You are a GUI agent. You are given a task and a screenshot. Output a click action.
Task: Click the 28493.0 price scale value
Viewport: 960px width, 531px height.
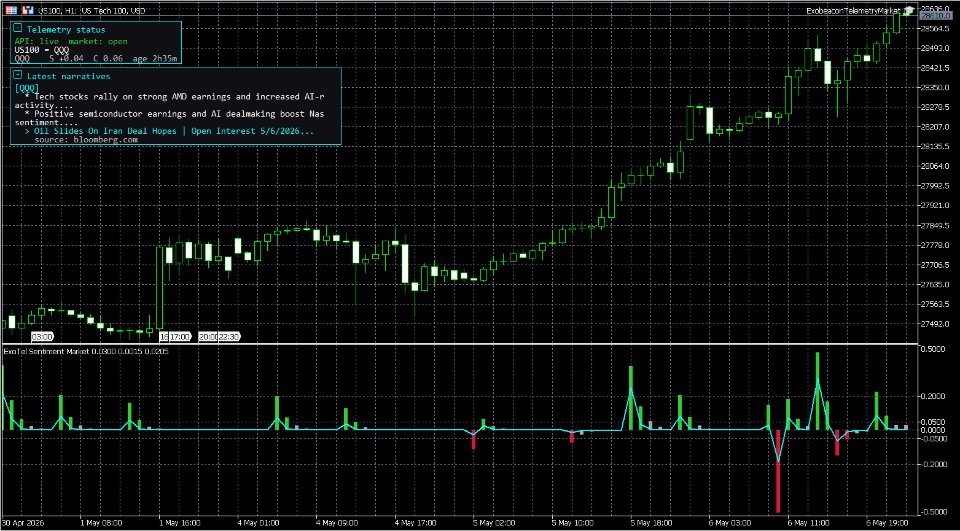pos(934,48)
